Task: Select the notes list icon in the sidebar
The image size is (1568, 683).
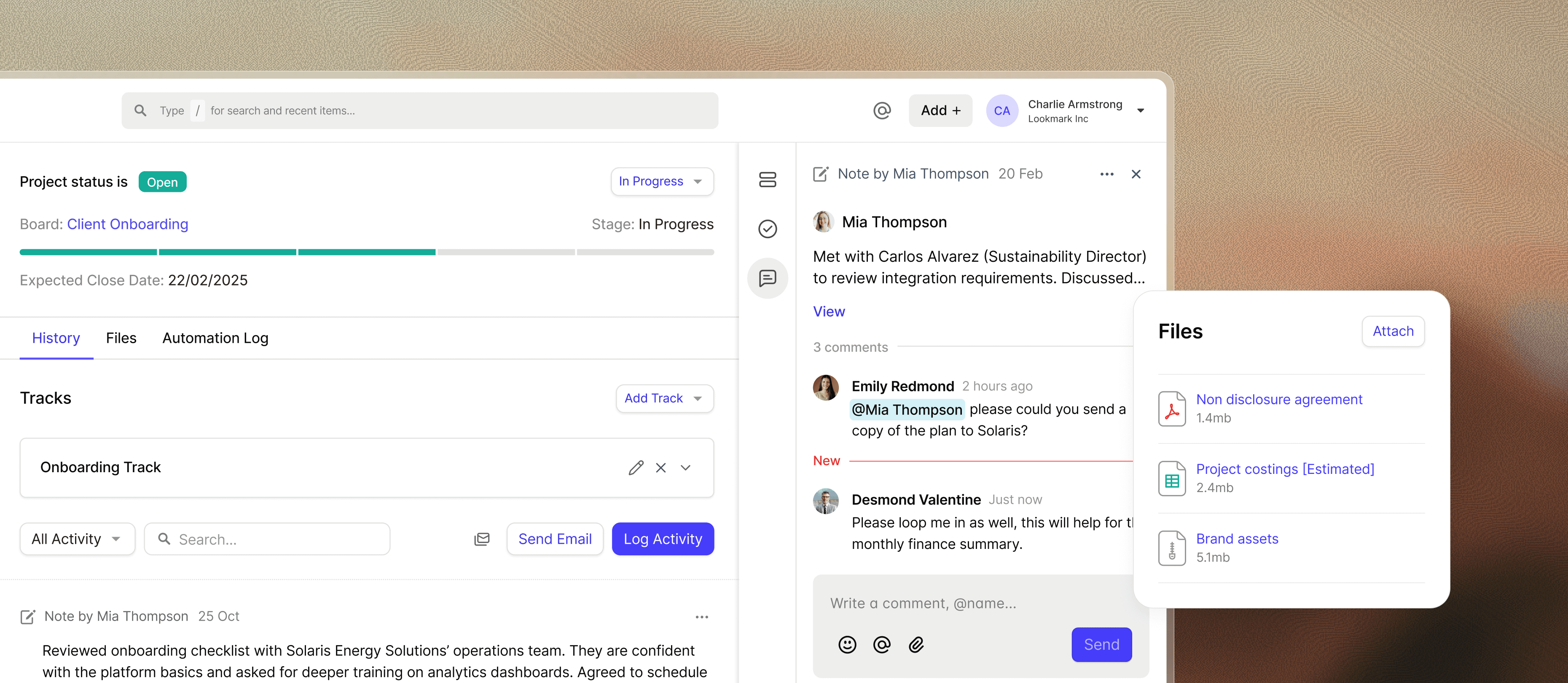Action: coord(768,180)
